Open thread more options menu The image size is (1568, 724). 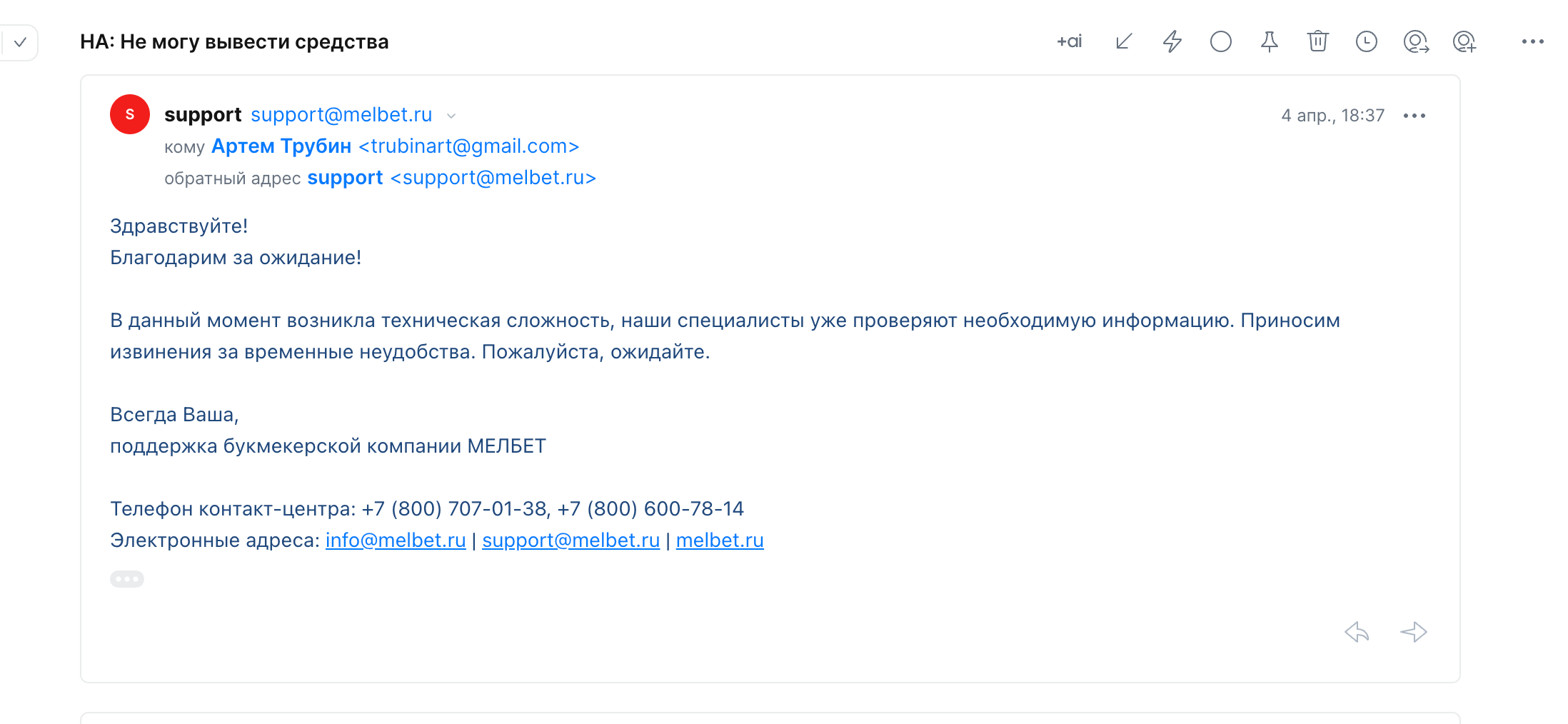pyautogui.click(x=1532, y=41)
